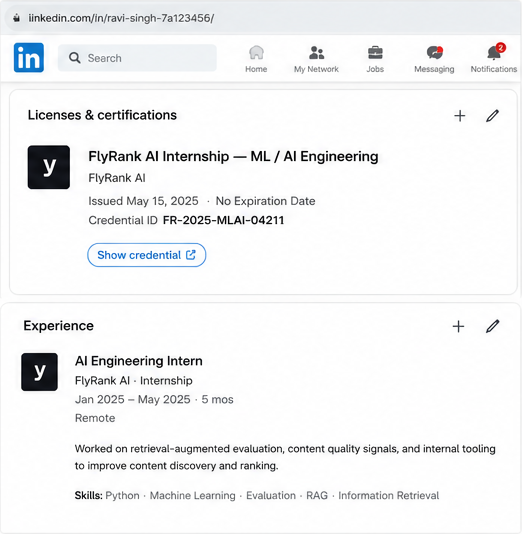Click the external link icon in Show credential

[x=191, y=255]
